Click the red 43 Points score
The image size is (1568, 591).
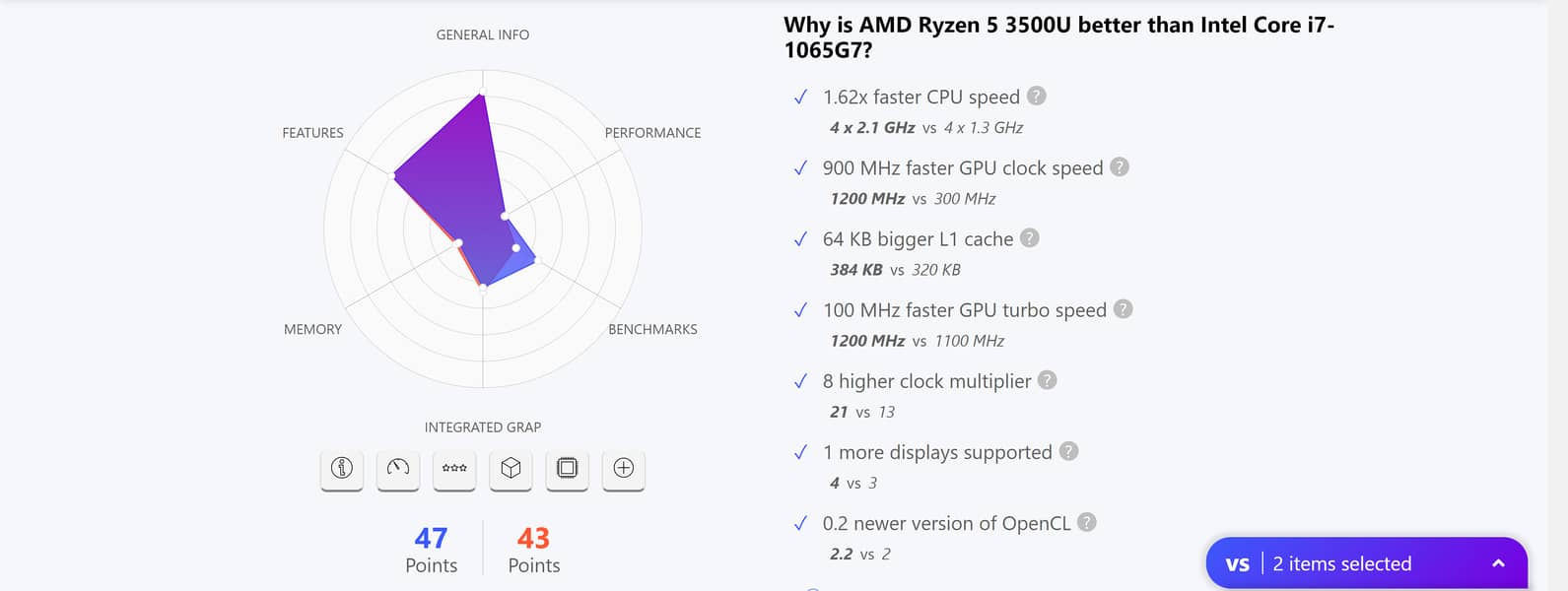pos(533,550)
